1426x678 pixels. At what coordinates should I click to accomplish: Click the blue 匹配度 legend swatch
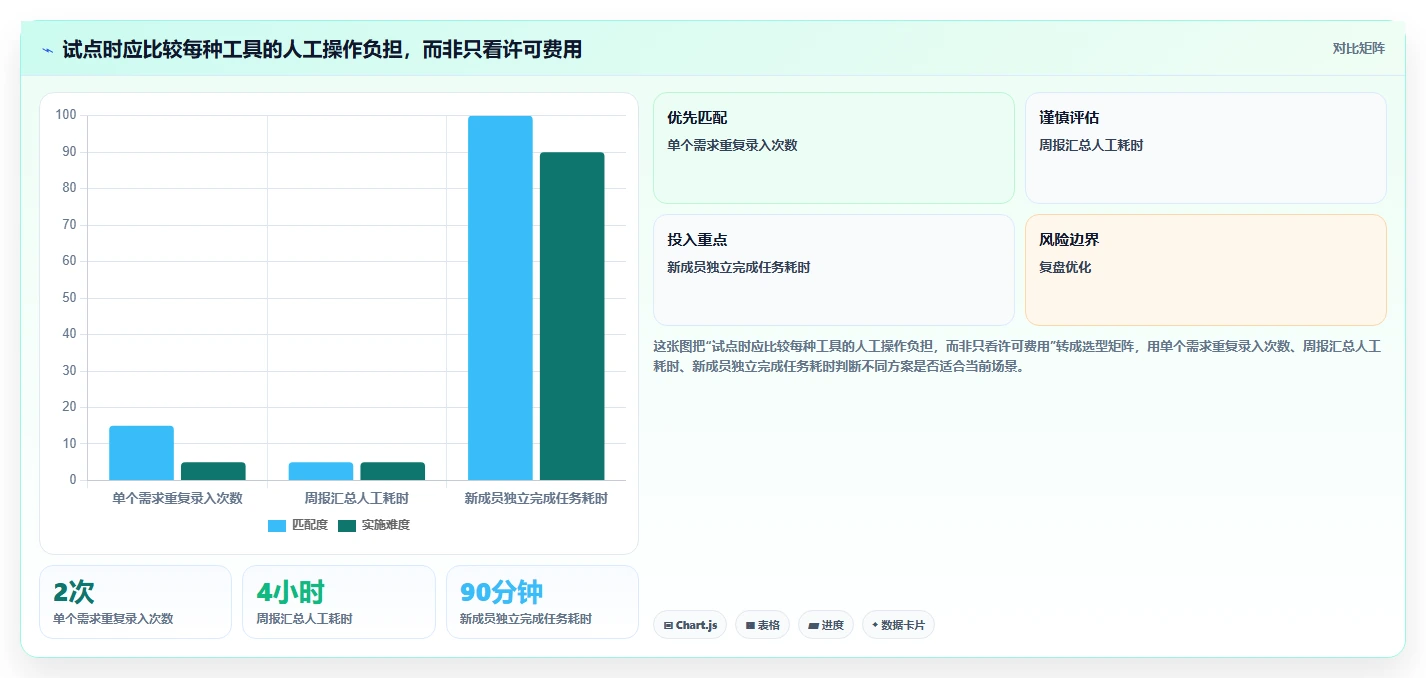[277, 526]
